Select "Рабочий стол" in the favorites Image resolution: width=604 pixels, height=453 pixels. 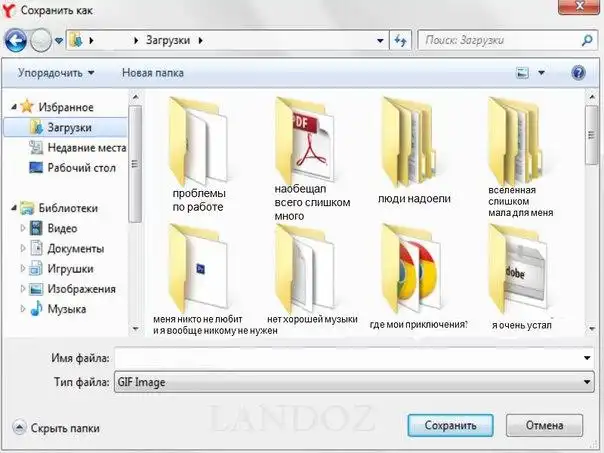[x=76, y=167]
